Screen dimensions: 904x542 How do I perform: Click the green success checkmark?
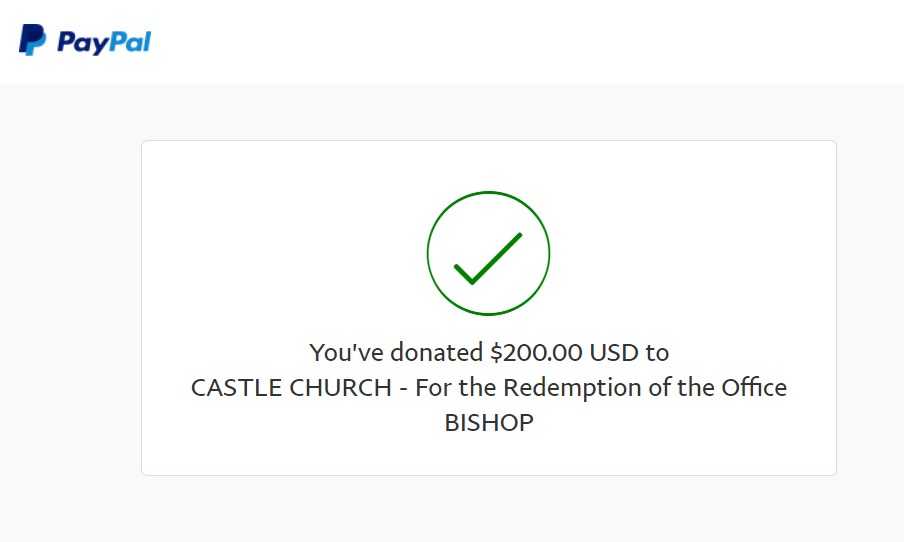click(488, 258)
